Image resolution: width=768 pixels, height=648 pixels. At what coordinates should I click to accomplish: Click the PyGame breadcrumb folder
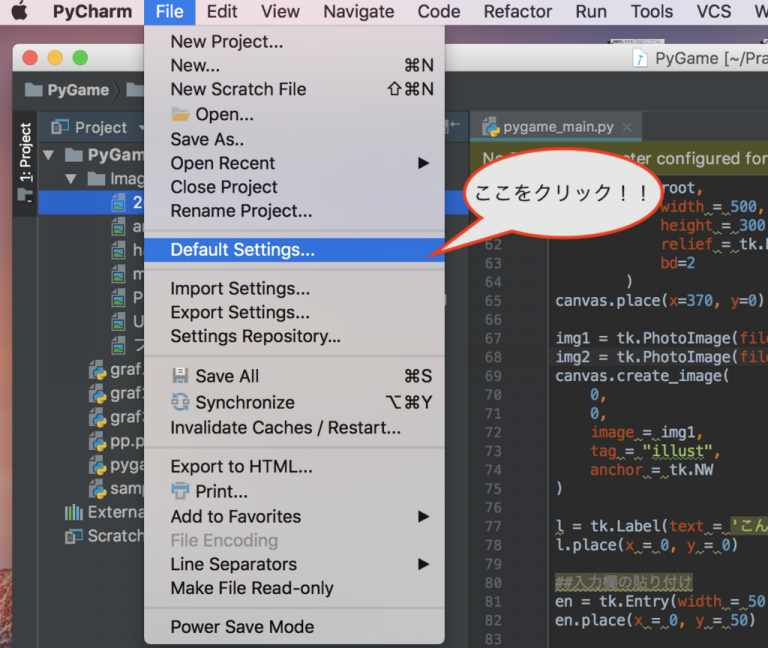(67, 90)
